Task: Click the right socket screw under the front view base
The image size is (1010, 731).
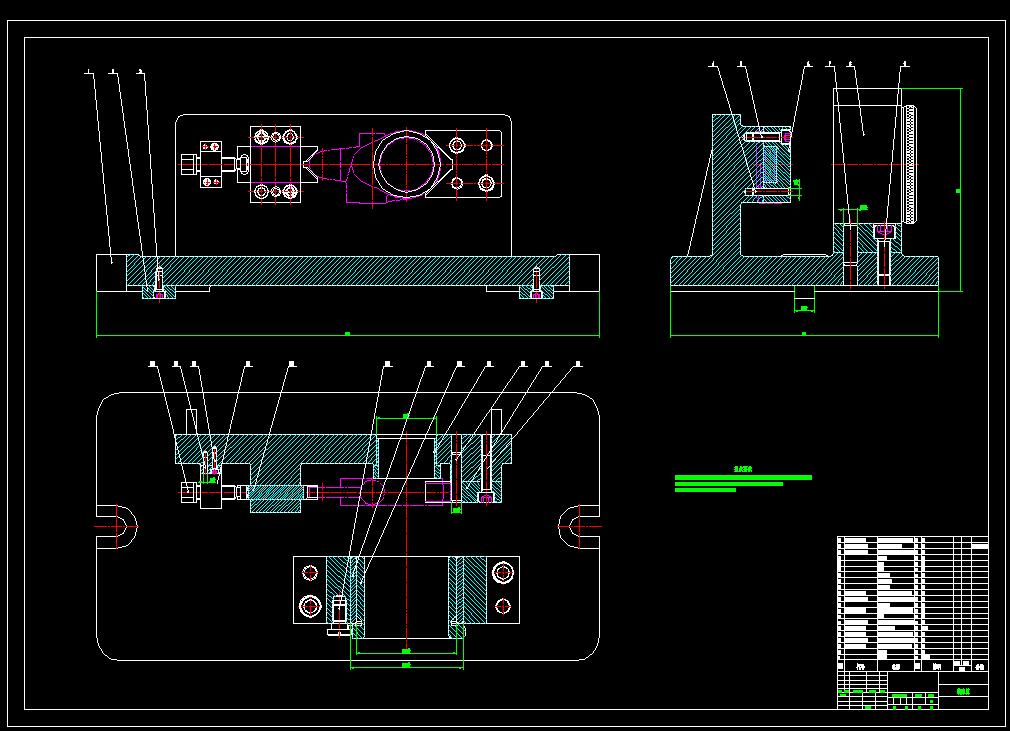Action: pos(536,283)
